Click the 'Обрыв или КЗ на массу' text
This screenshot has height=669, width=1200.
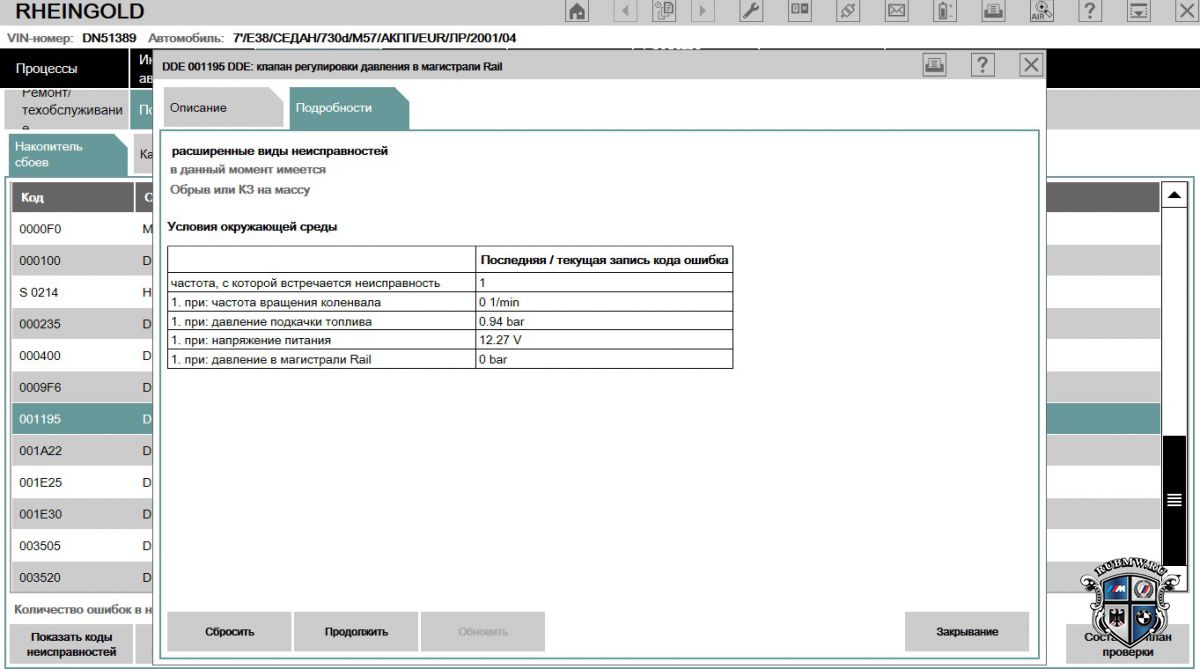240,189
